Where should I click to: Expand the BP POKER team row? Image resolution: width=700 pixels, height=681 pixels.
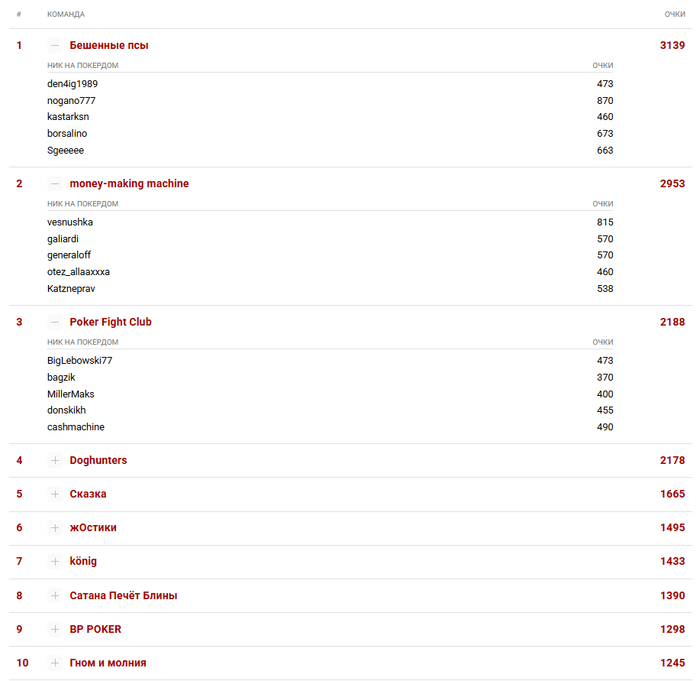coord(55,629)
